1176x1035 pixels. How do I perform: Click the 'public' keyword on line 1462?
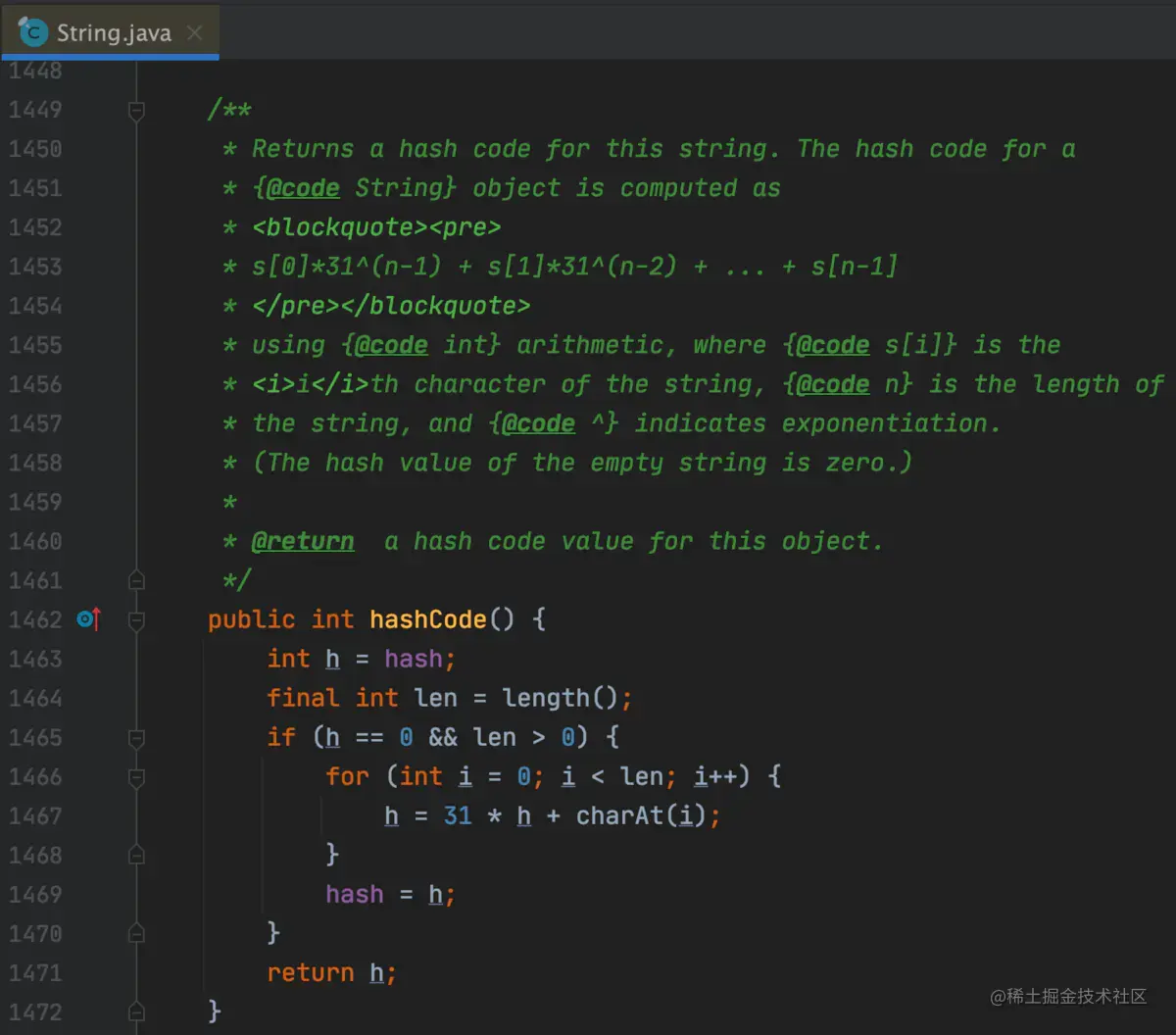[x=252, y=619]
